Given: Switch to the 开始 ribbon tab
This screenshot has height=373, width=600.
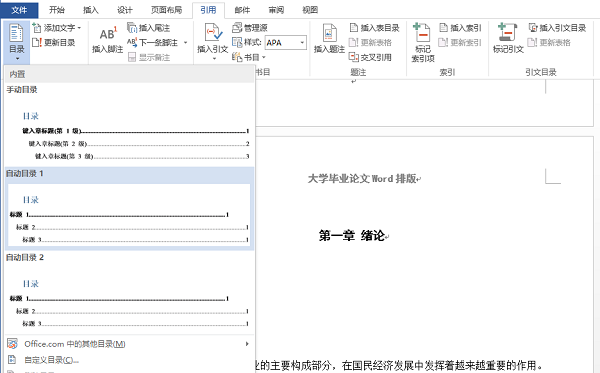Looking at the screenshot, I should tap(57, 10).
